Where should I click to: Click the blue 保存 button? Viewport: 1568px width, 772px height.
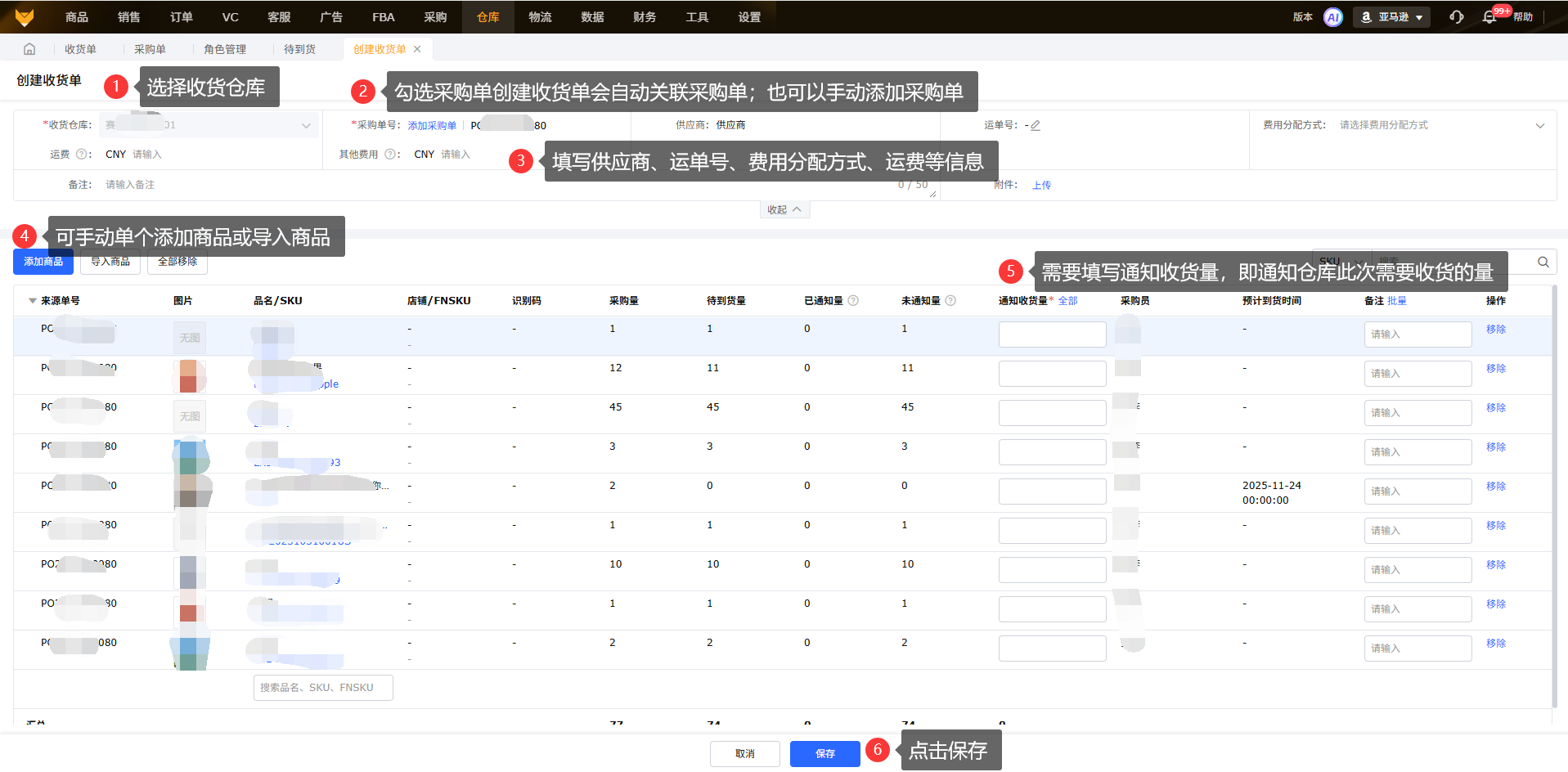(x=824, y=753)
